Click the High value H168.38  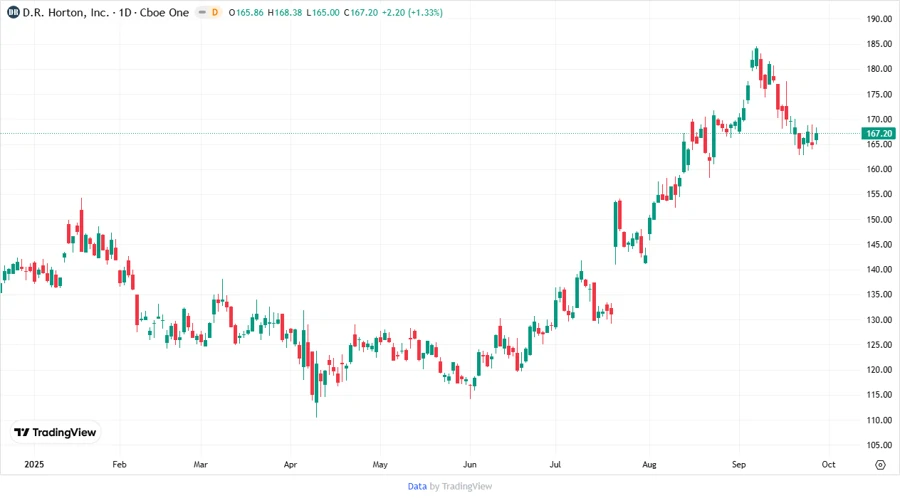click(285, 12)
